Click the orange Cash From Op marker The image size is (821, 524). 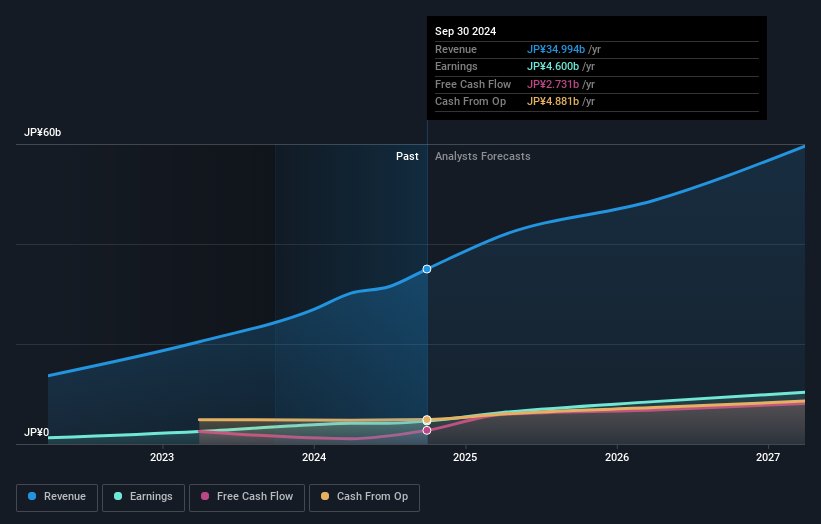pyautogui.click(x=427, y=420)
